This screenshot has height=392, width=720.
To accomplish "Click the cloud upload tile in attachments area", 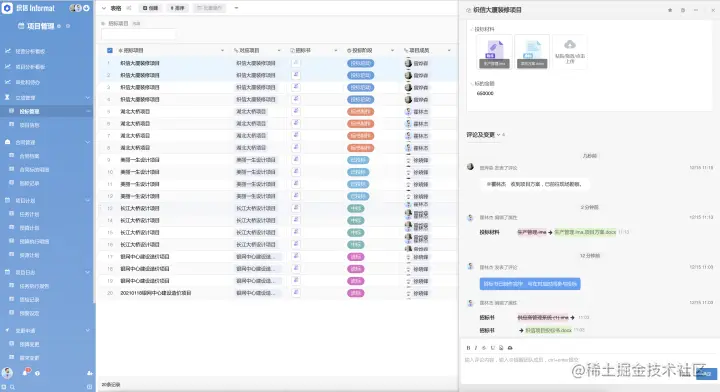I will coord(569,52).
